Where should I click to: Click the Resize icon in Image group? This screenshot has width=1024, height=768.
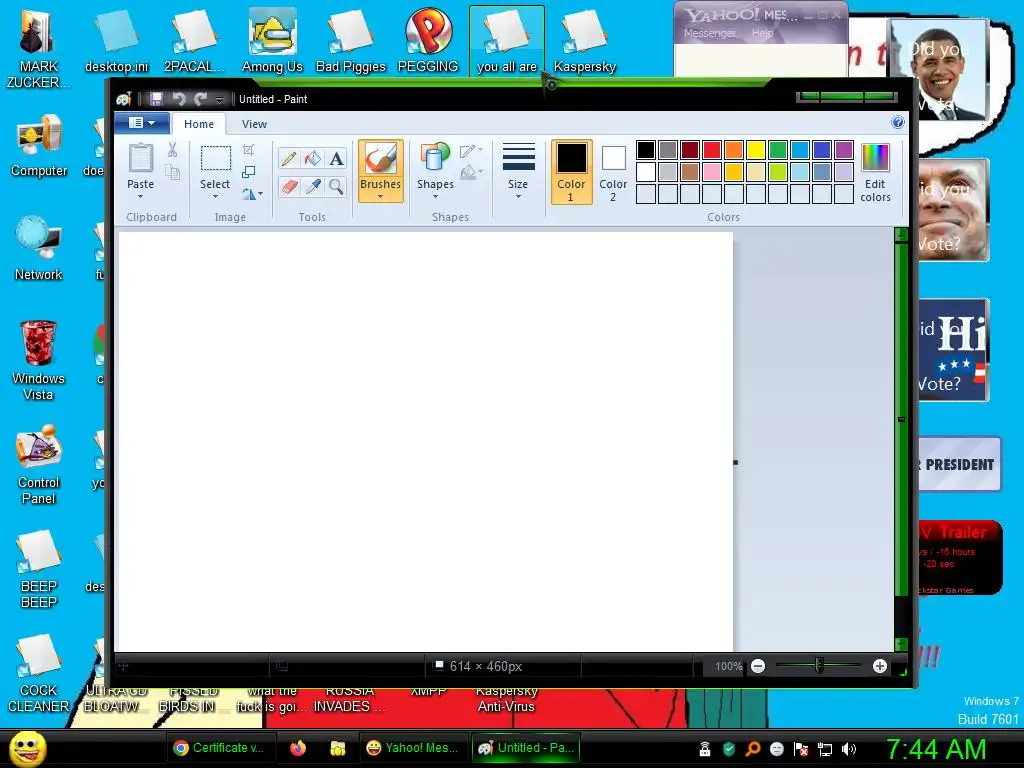click(249, 172)
